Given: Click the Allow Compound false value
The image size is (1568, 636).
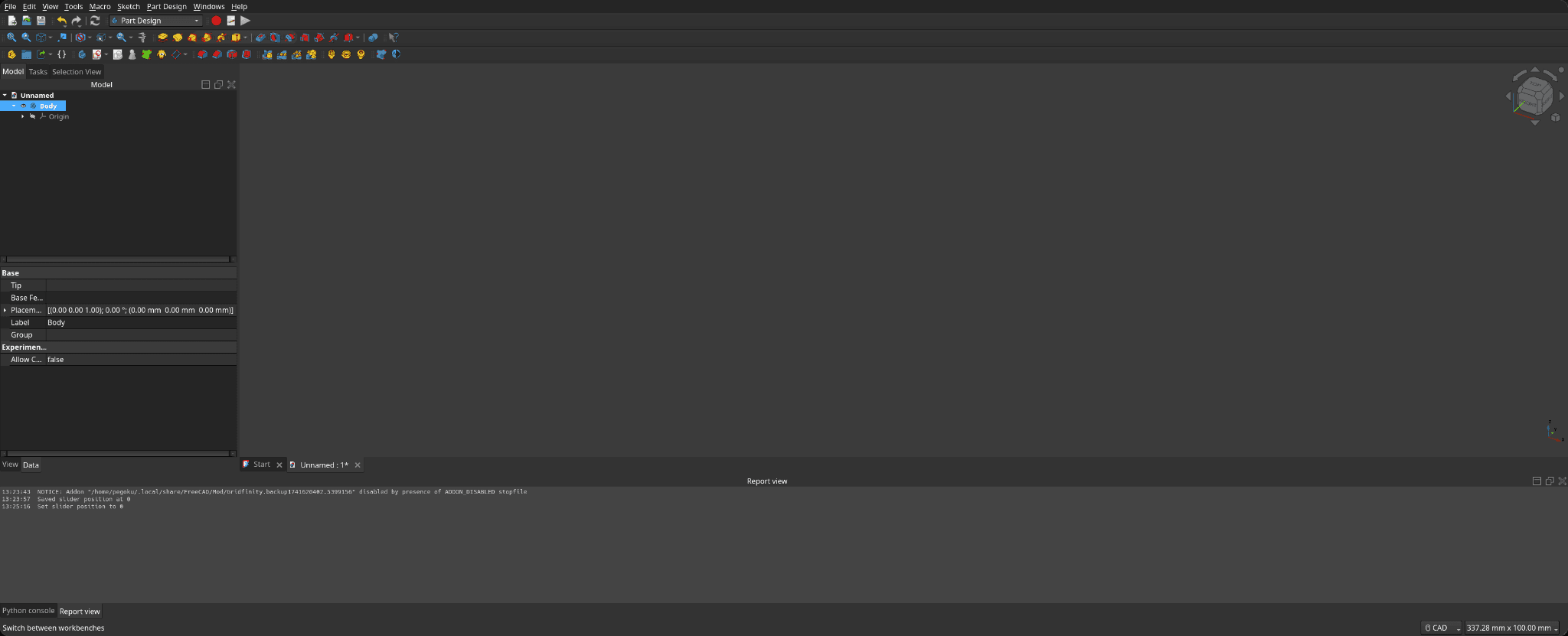Looking at the screenshot, I should (141, 359).
